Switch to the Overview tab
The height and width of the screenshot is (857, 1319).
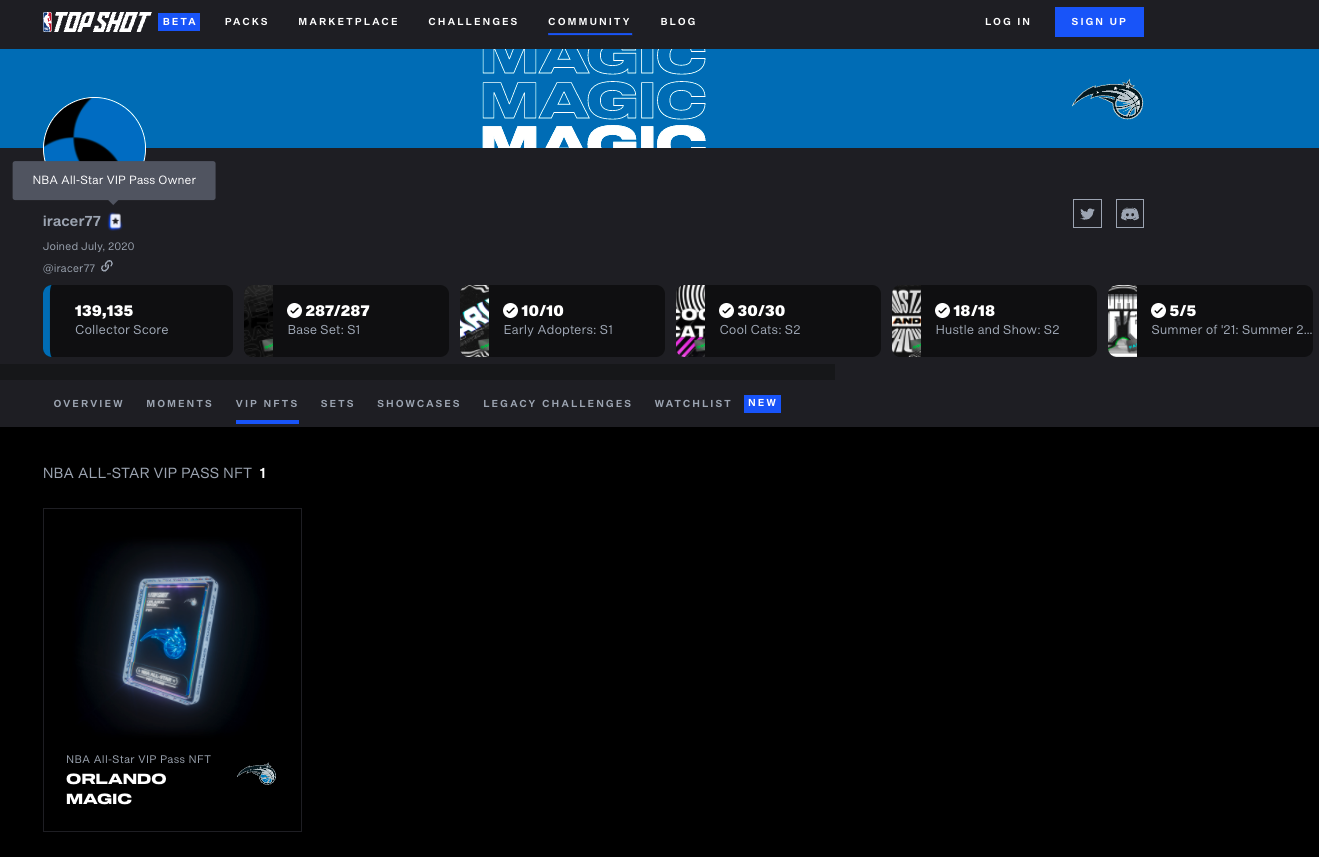[89, 404]
